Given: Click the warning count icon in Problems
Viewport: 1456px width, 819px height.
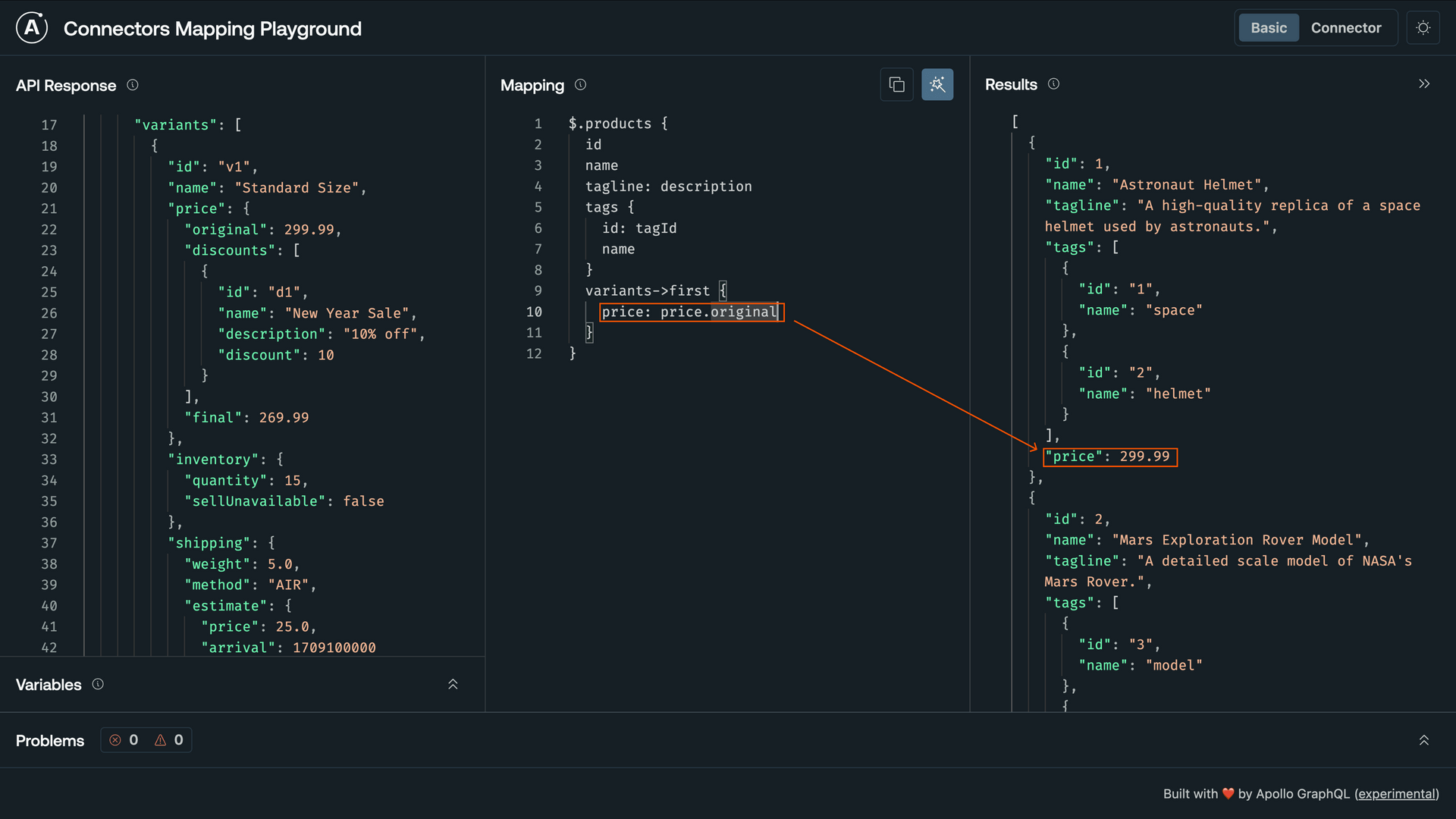Looking at the screenshot, I should coord(159,740).
